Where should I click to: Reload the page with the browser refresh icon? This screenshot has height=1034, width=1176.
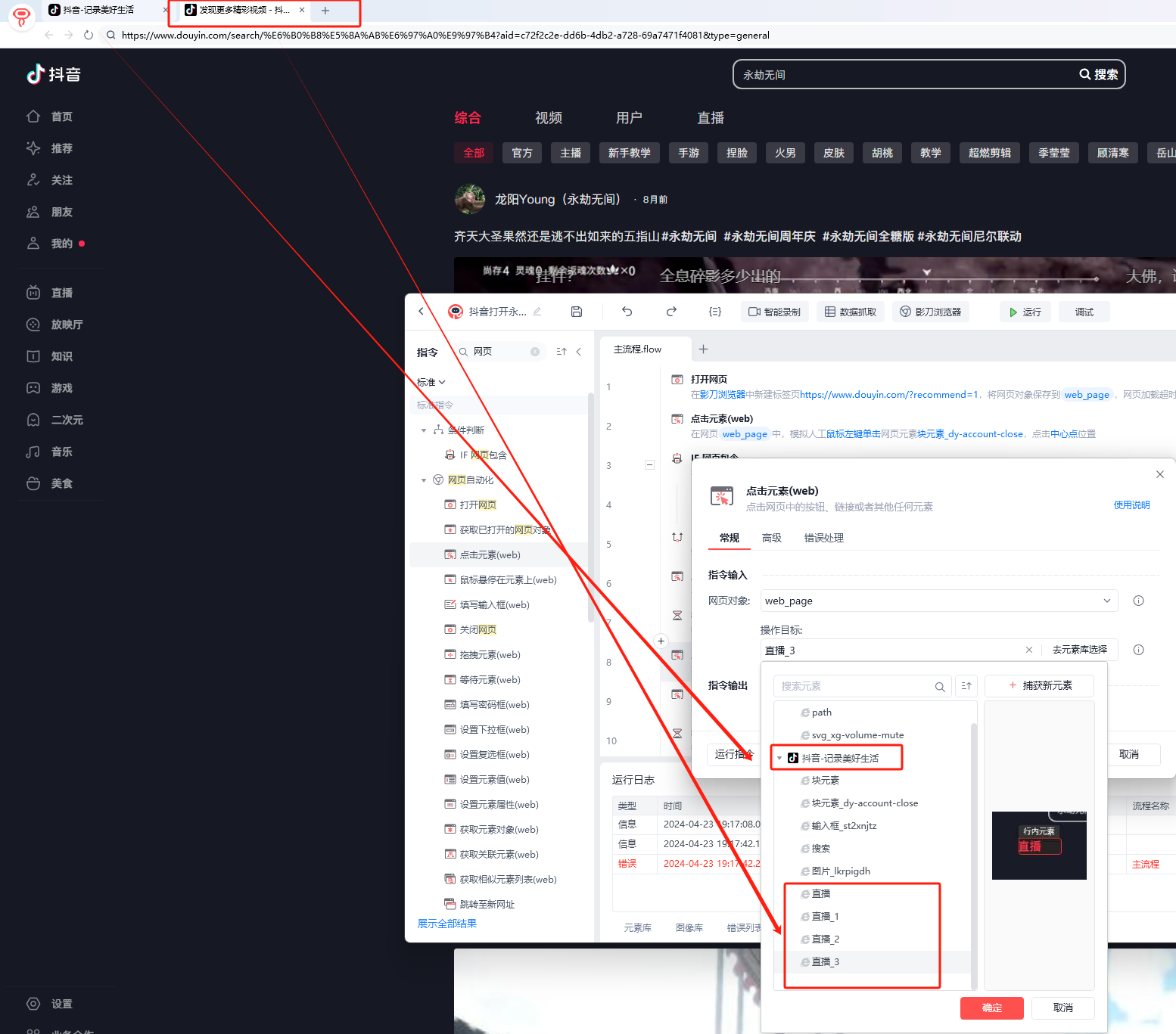pos(89,35)
